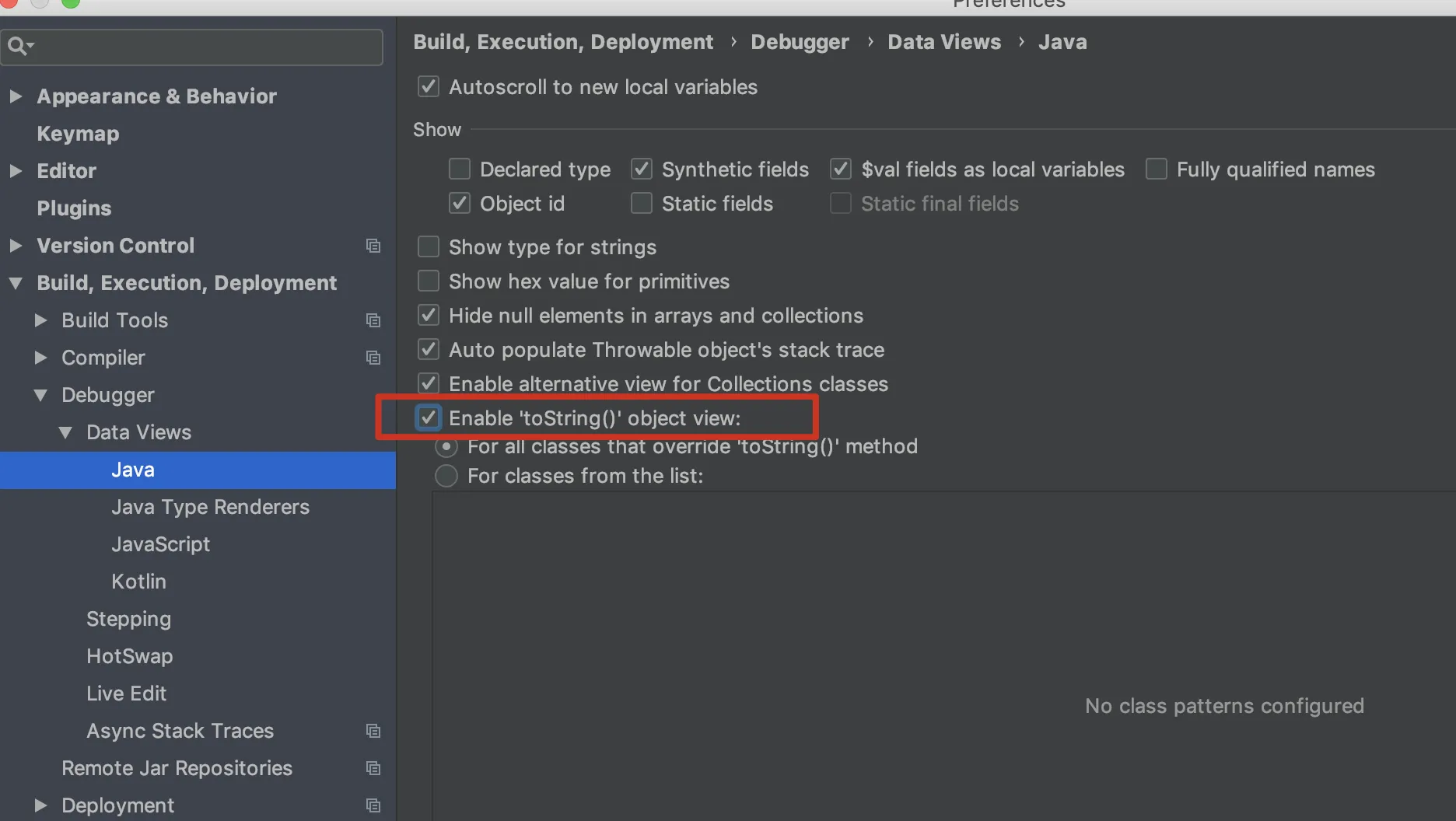Click the class patterns list area
Screen dimensions: 1456x821
[943, 655]
